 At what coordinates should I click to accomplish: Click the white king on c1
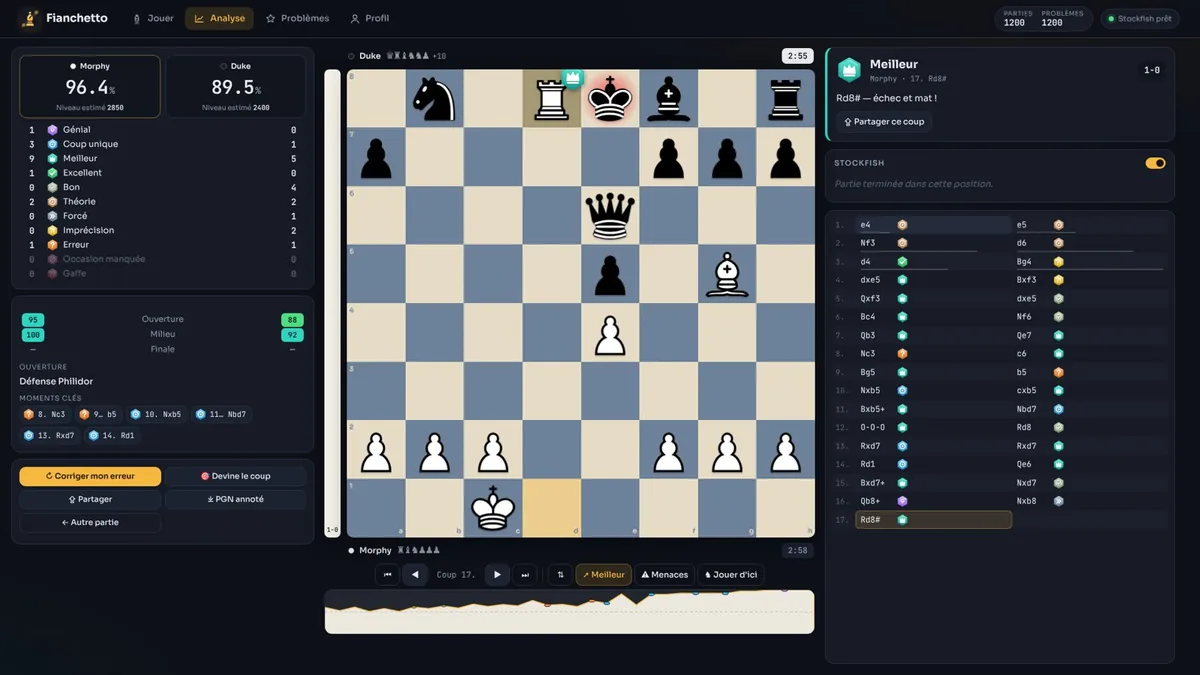click(x=493, y=508)
